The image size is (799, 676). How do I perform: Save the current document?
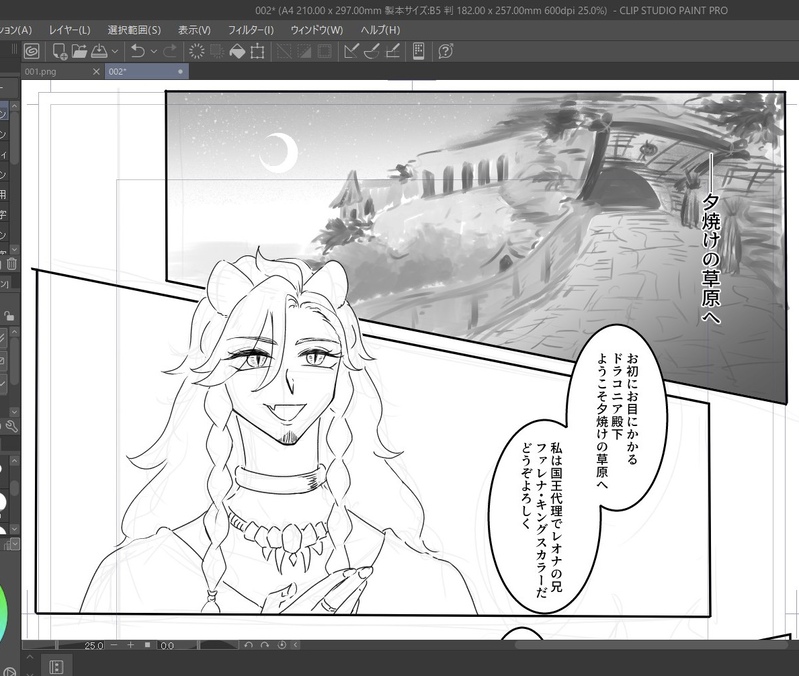[99, 51]
